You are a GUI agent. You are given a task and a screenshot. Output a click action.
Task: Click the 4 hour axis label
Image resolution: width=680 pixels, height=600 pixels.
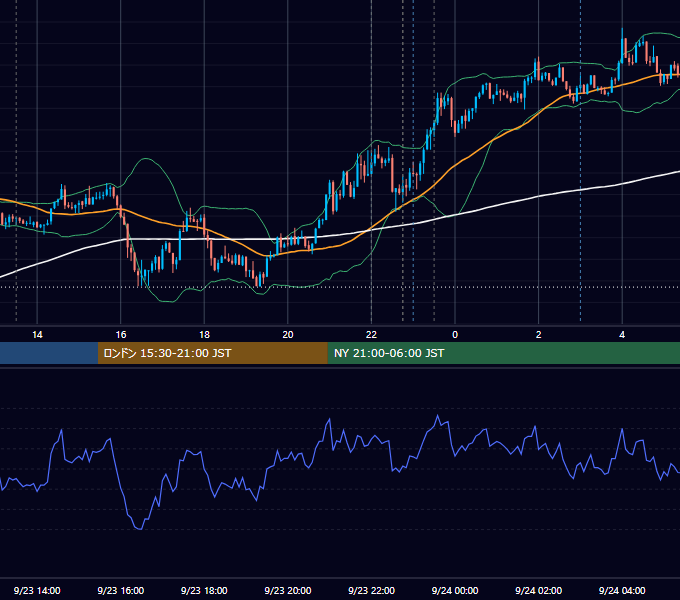pos(622,335)
